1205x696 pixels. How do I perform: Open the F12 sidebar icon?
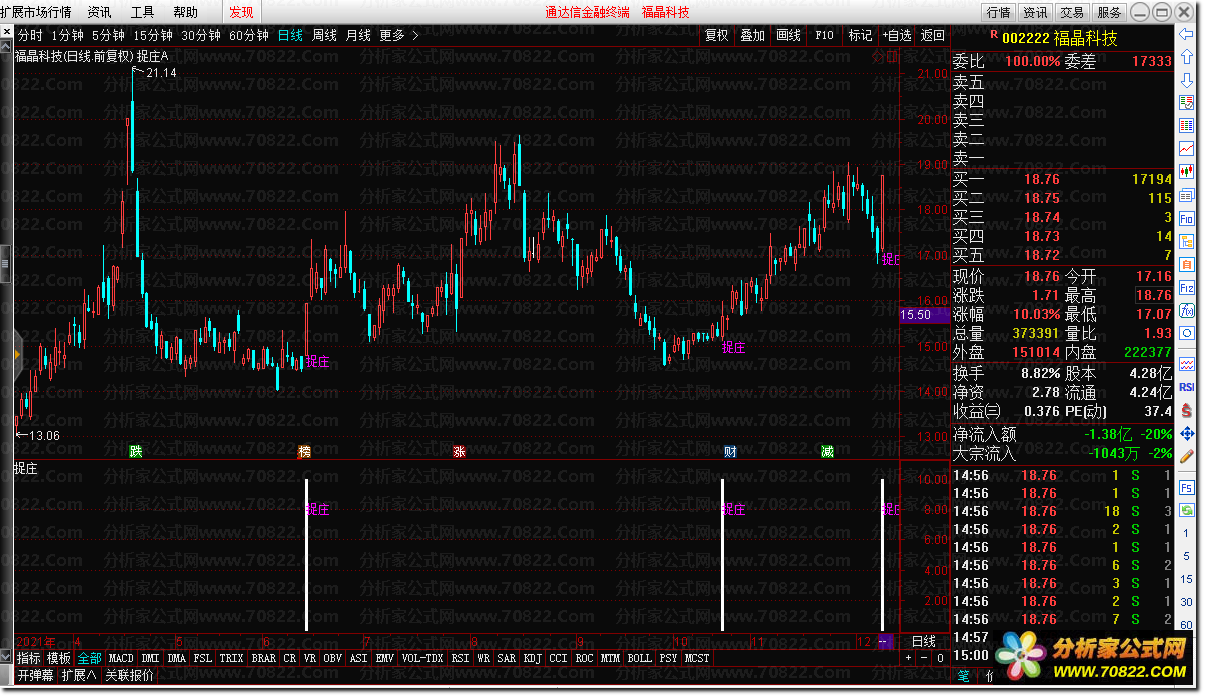click(1187, 287)
